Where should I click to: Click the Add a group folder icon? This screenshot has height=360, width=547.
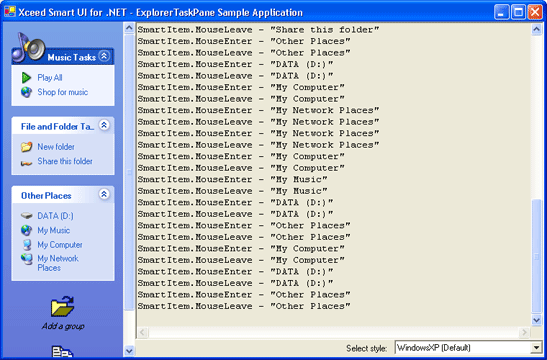pos(63,306)
